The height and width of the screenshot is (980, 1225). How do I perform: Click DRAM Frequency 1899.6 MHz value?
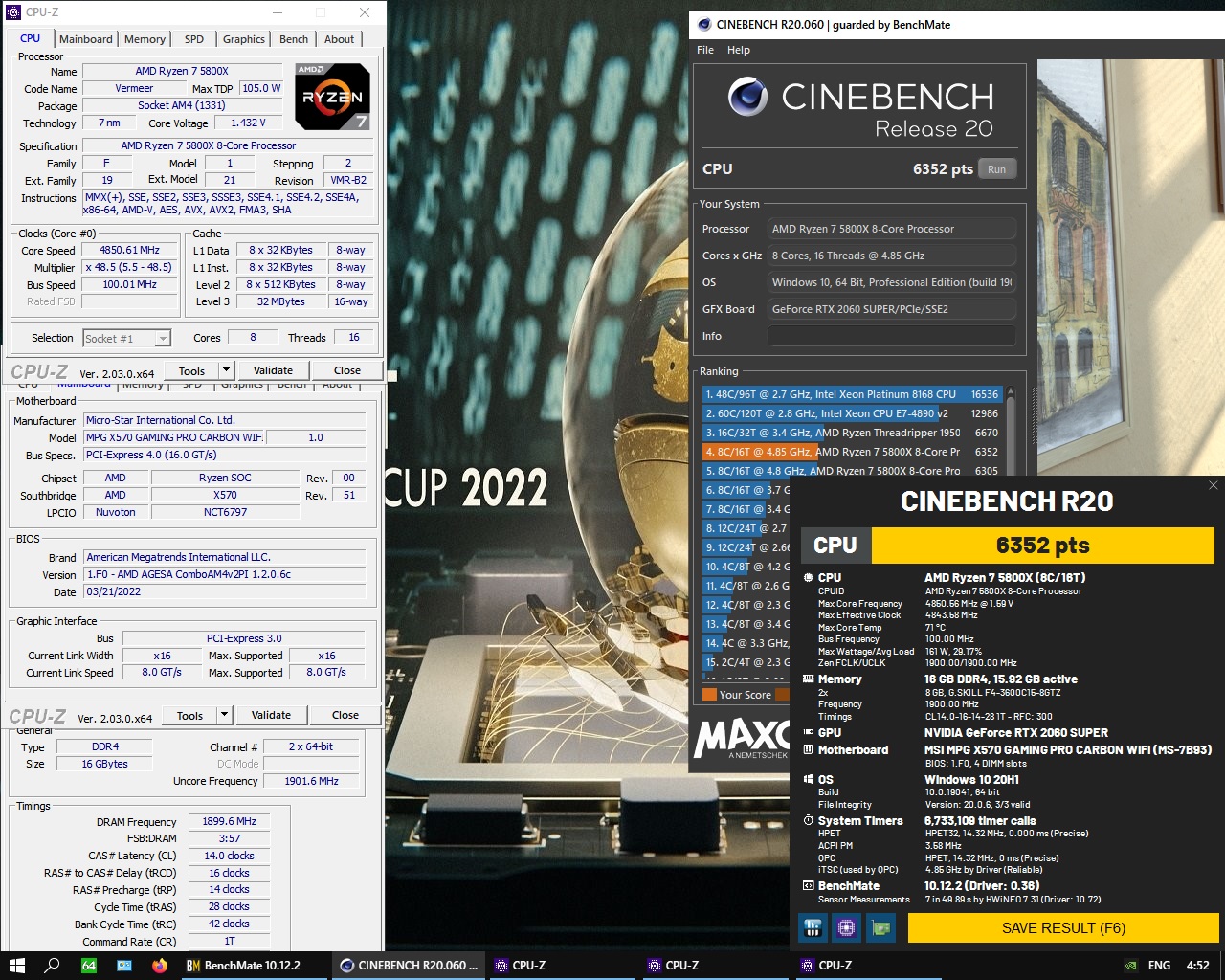[229, 821]
